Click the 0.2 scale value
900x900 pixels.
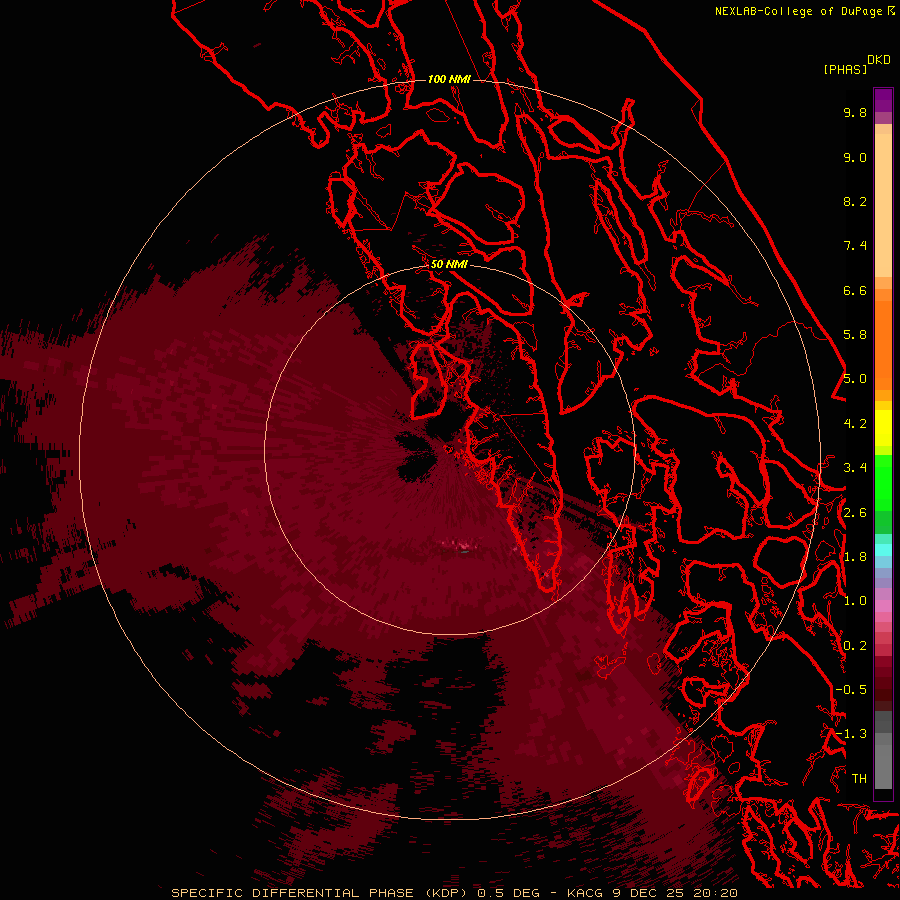click(855, 646)
